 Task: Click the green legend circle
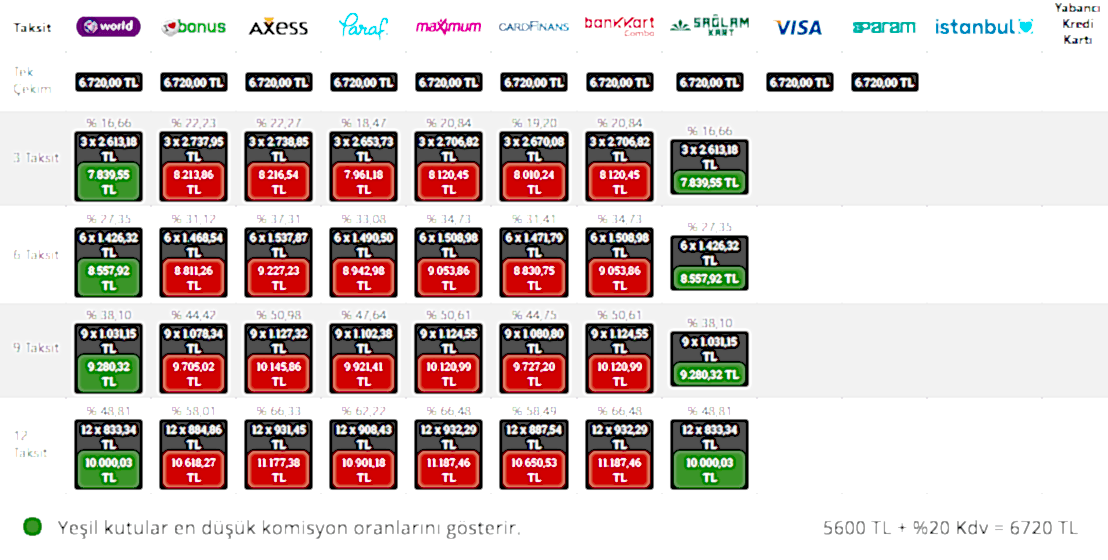tap(33, 526)
